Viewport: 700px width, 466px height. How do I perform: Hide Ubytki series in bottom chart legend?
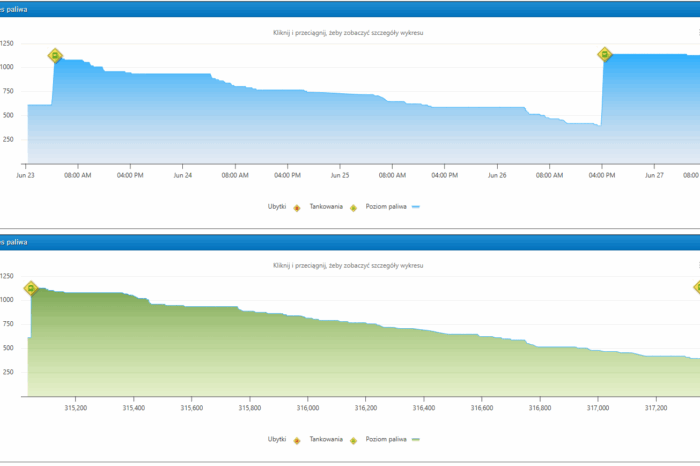pyautogui.click(x=276, y=440)
